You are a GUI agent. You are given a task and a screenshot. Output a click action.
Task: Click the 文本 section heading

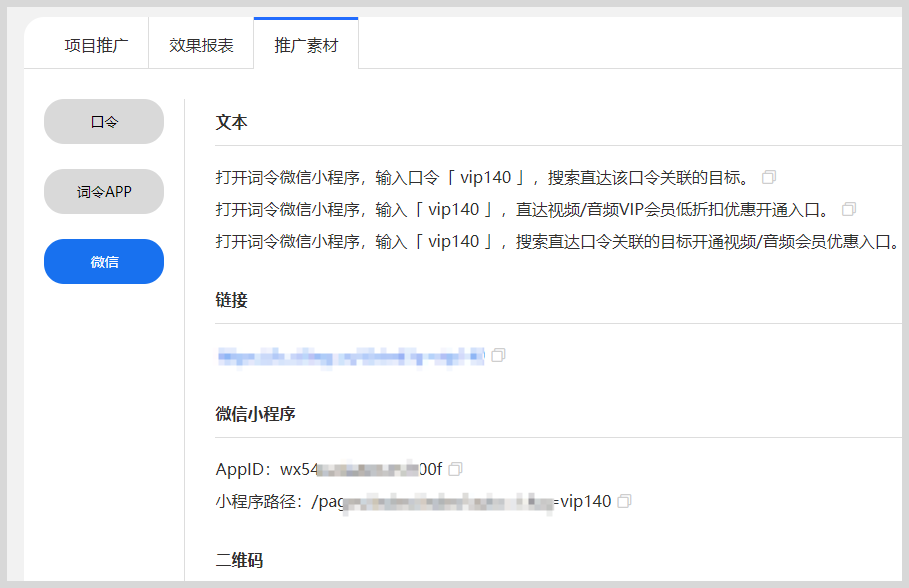click(231, 121)
